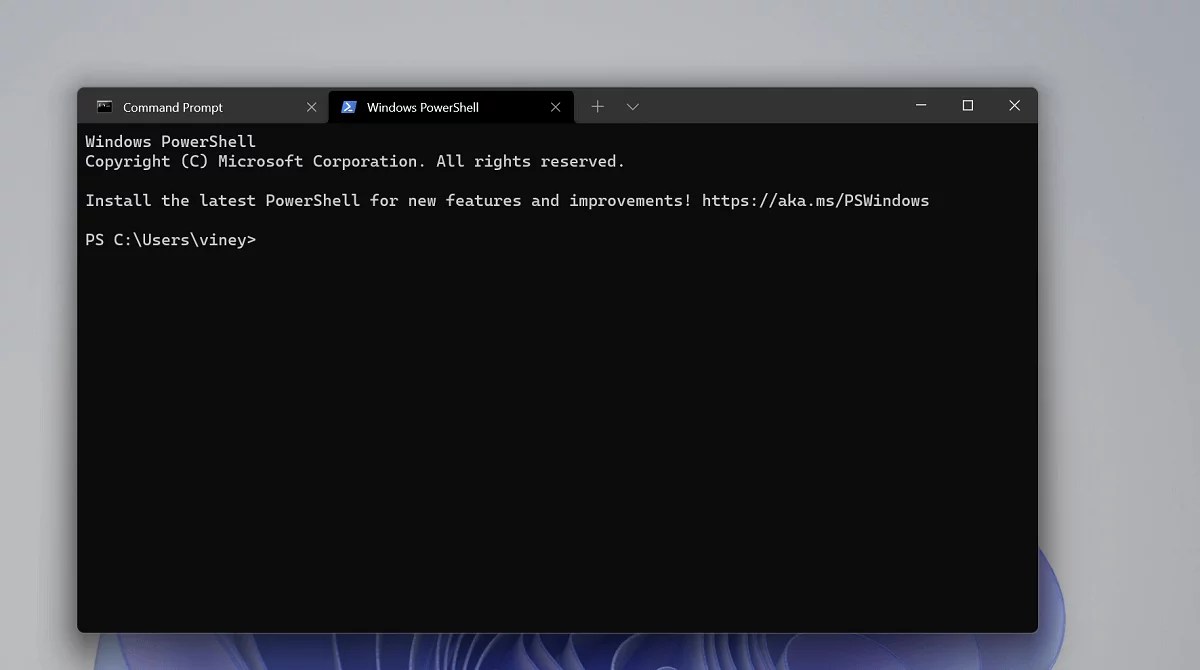Screen dimensions: 1200x670
Task: Minimize the Terminal window
Action: pyautogui.click(x=921, y=106)
